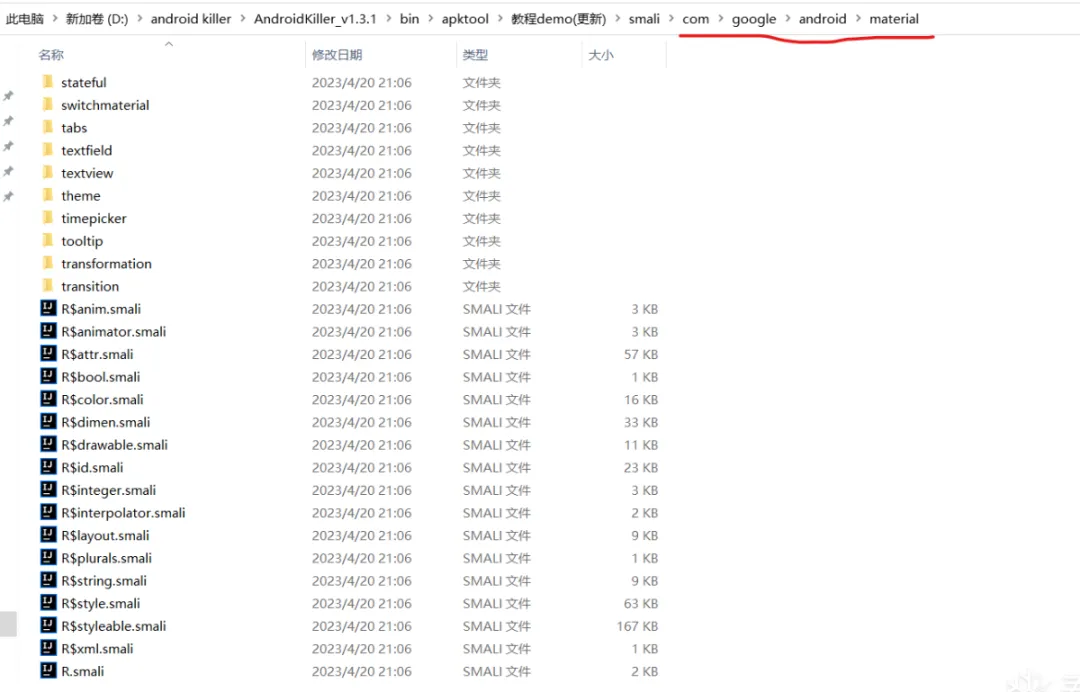
Task: Select the R.smali file name
Action: pos(83,671)
